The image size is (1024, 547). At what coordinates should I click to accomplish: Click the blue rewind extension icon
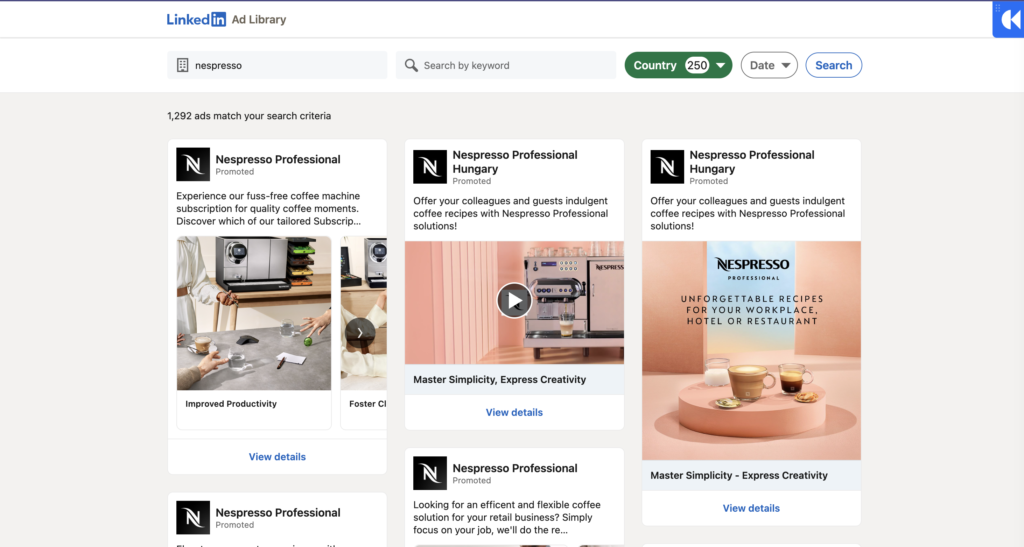(x=1009, y=19)
